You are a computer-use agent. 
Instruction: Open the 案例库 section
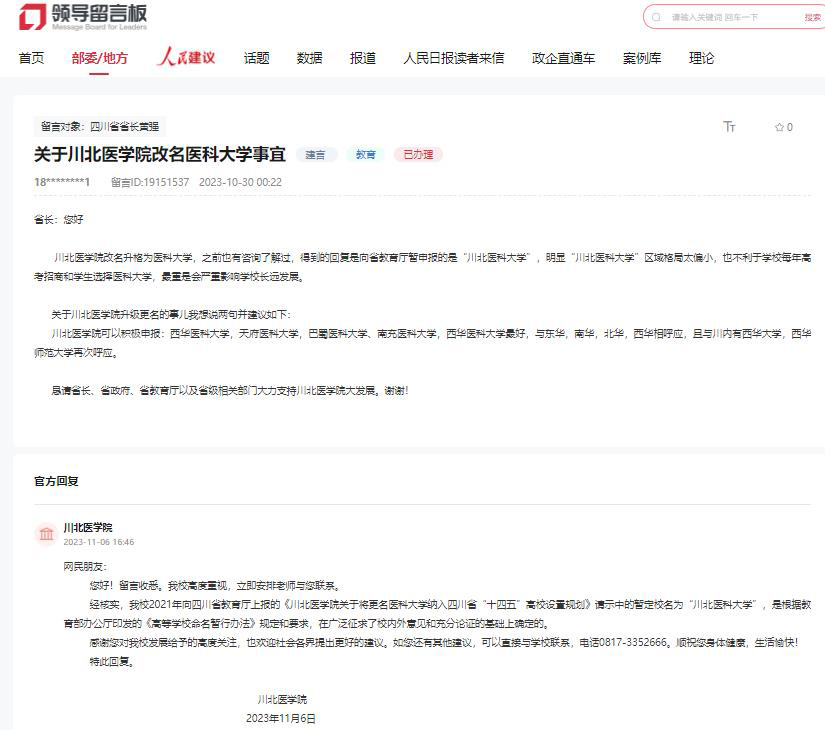point(640,57)
